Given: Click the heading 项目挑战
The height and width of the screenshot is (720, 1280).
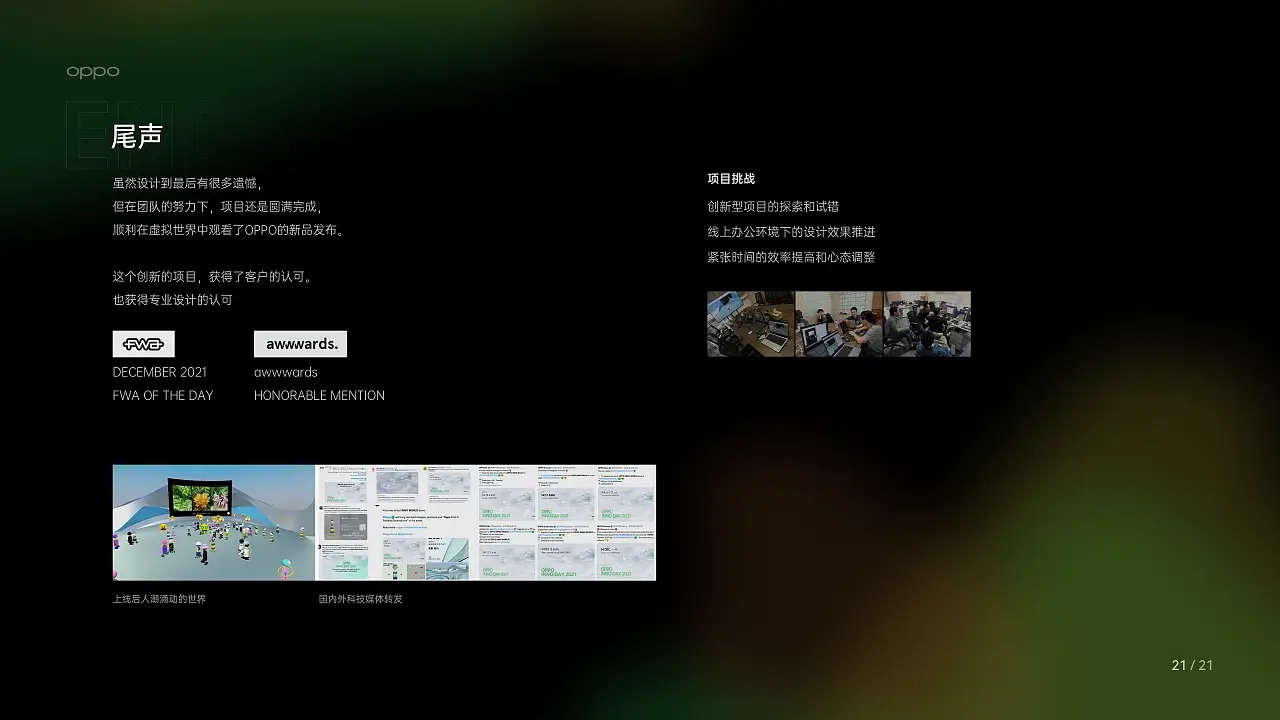Looking at the screenshot, I should point(731,179).
